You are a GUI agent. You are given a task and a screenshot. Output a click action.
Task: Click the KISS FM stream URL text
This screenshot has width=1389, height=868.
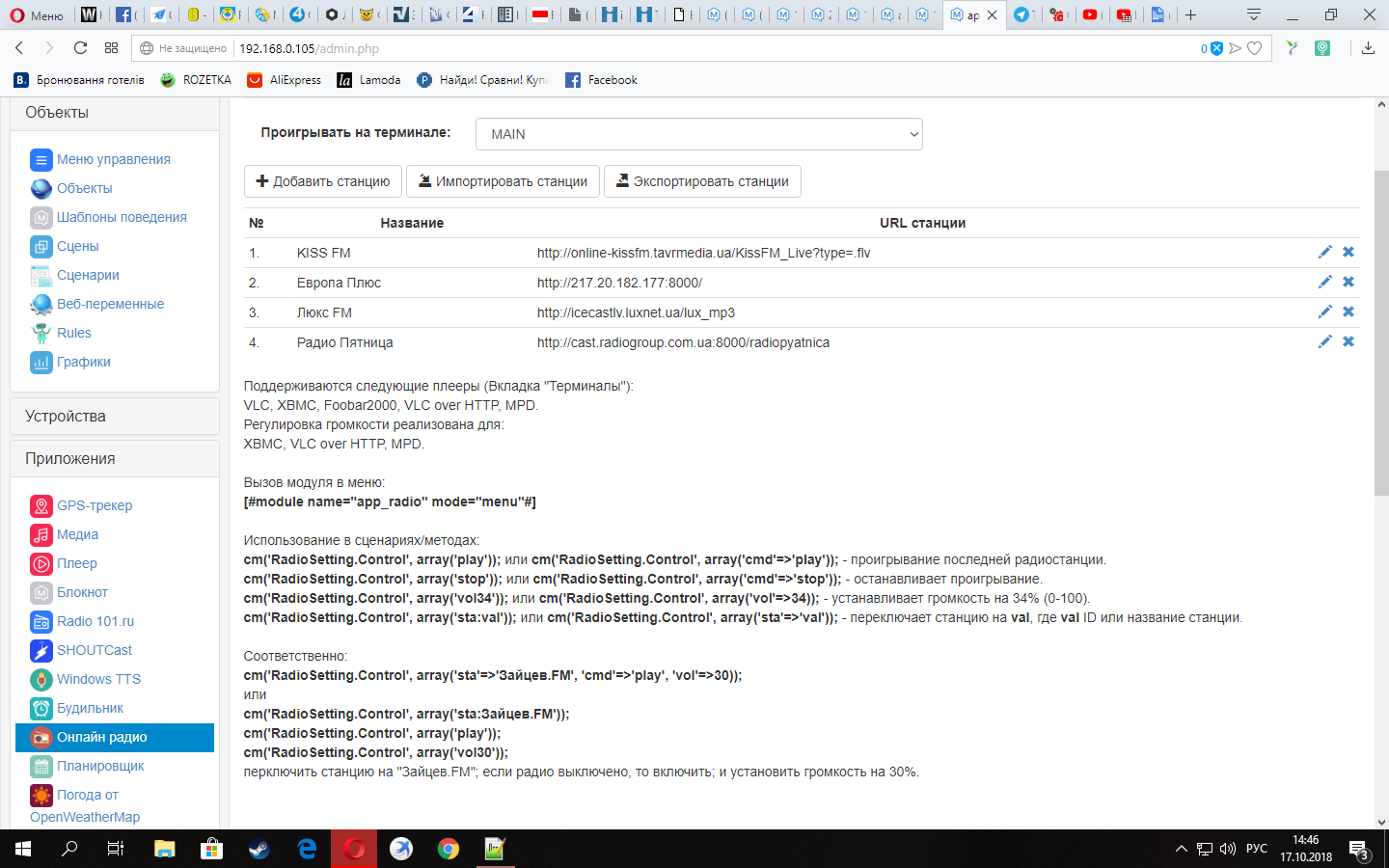coord(703,253)
